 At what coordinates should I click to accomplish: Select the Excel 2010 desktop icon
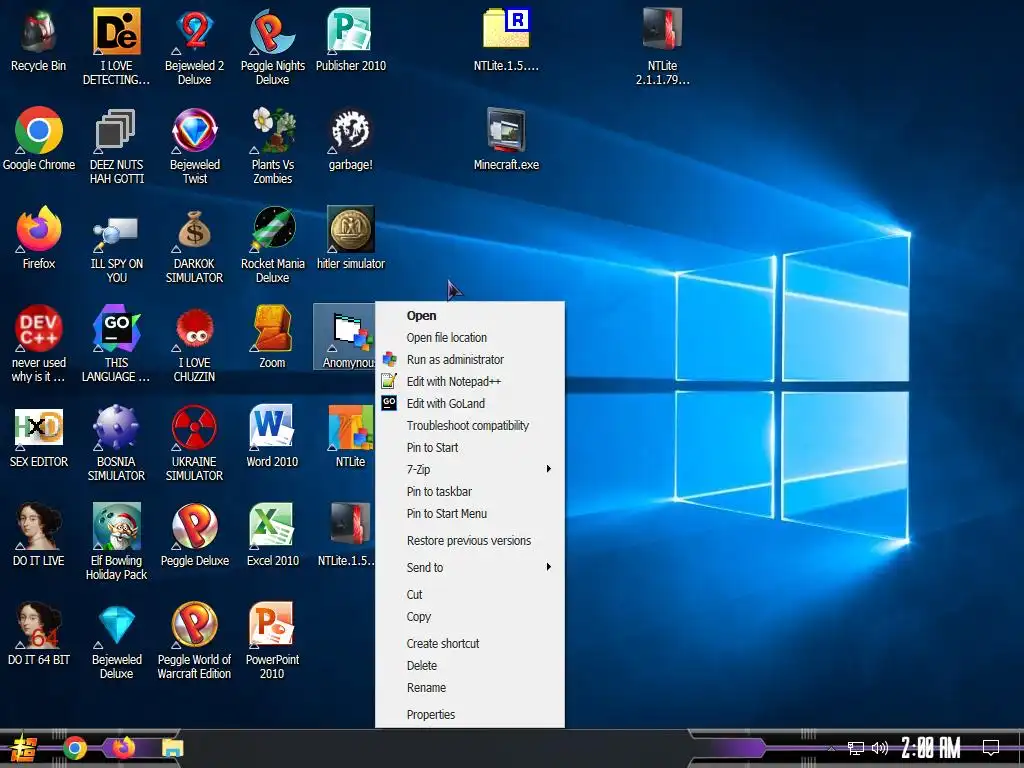[272, 536]
